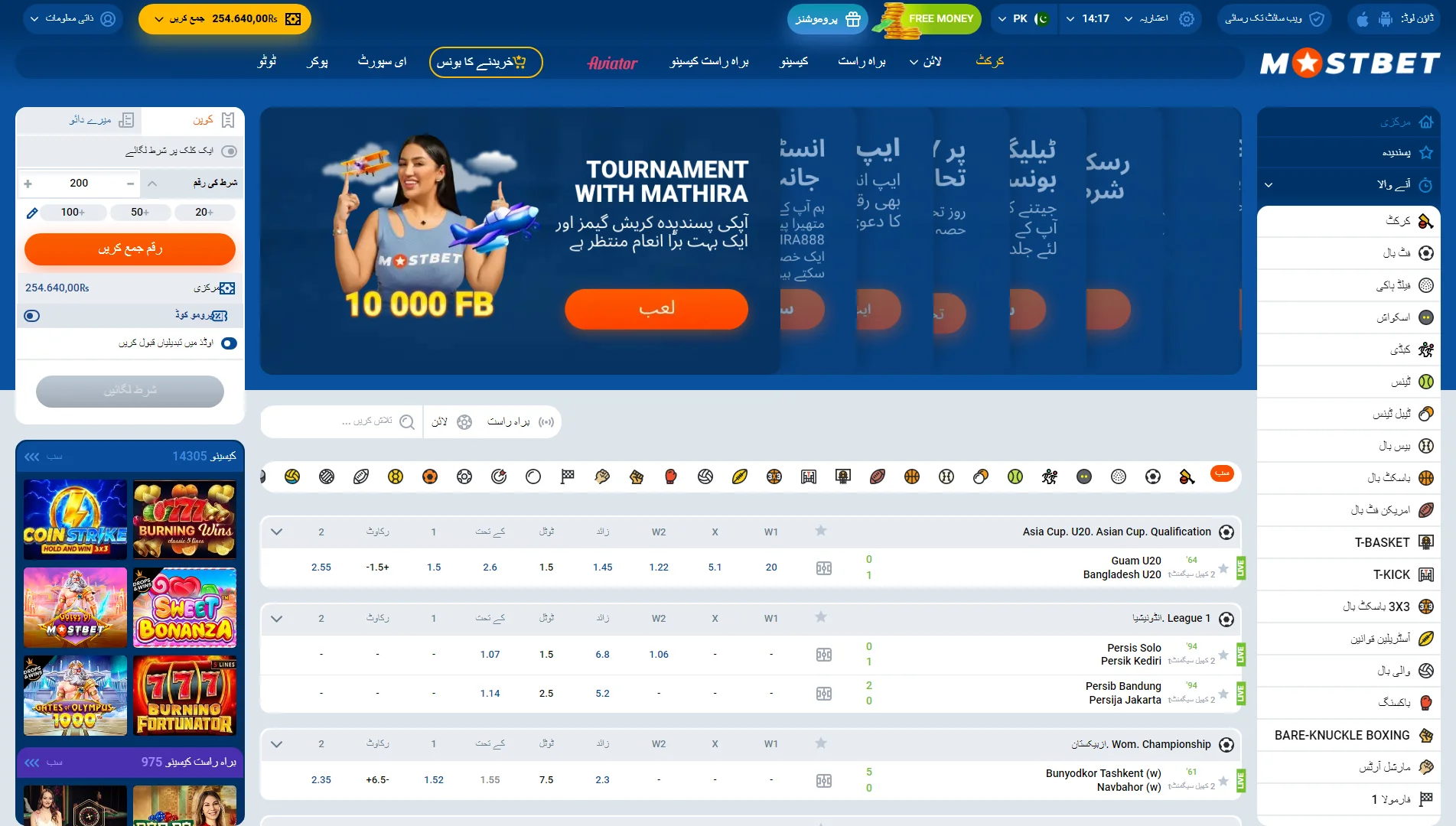1456x826 pixels.
Task: Select the promo code radio option
Action: pyautogui.click(x=32, y=316)
